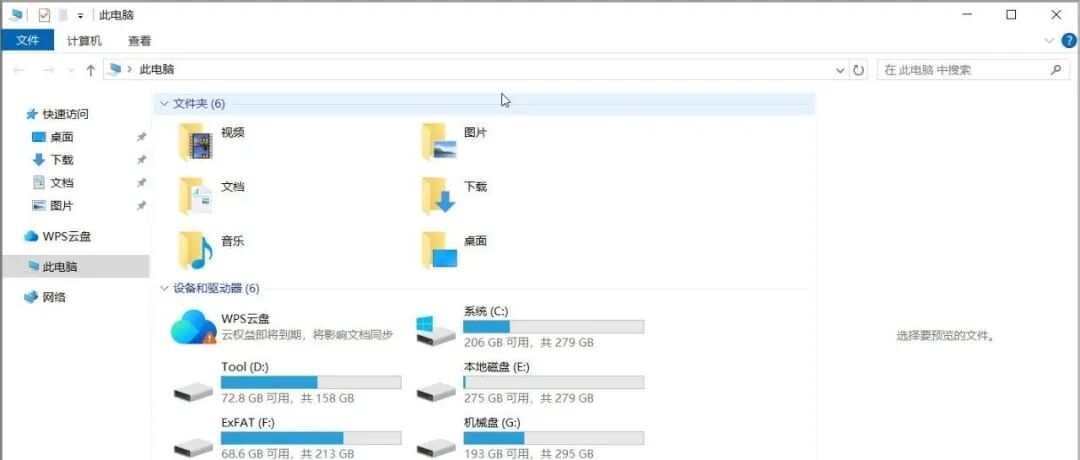Open the Quick Access Toolbar customize dropdown

pos(81,15)
